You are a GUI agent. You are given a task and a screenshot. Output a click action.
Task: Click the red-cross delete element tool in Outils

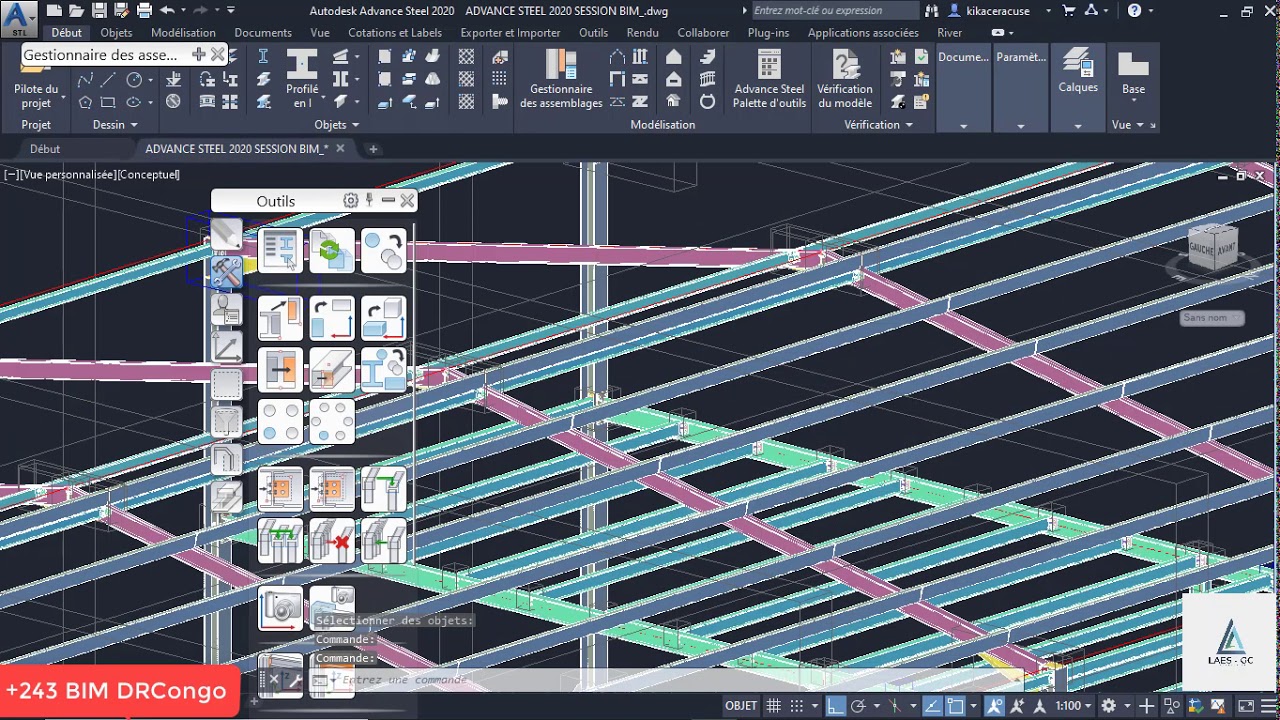click(x=332, y=541)
